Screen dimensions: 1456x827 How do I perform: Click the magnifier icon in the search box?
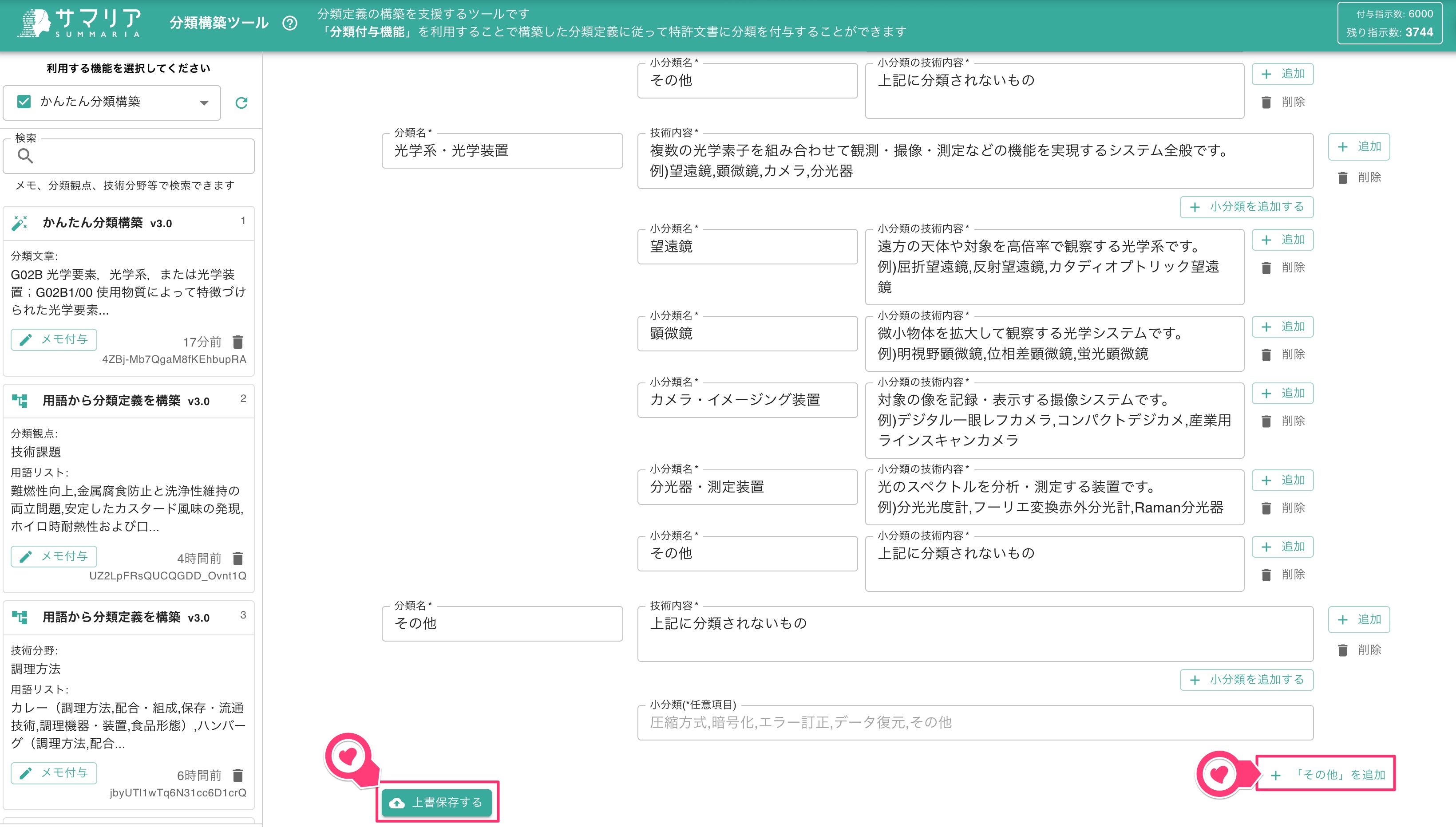[25, 156]
